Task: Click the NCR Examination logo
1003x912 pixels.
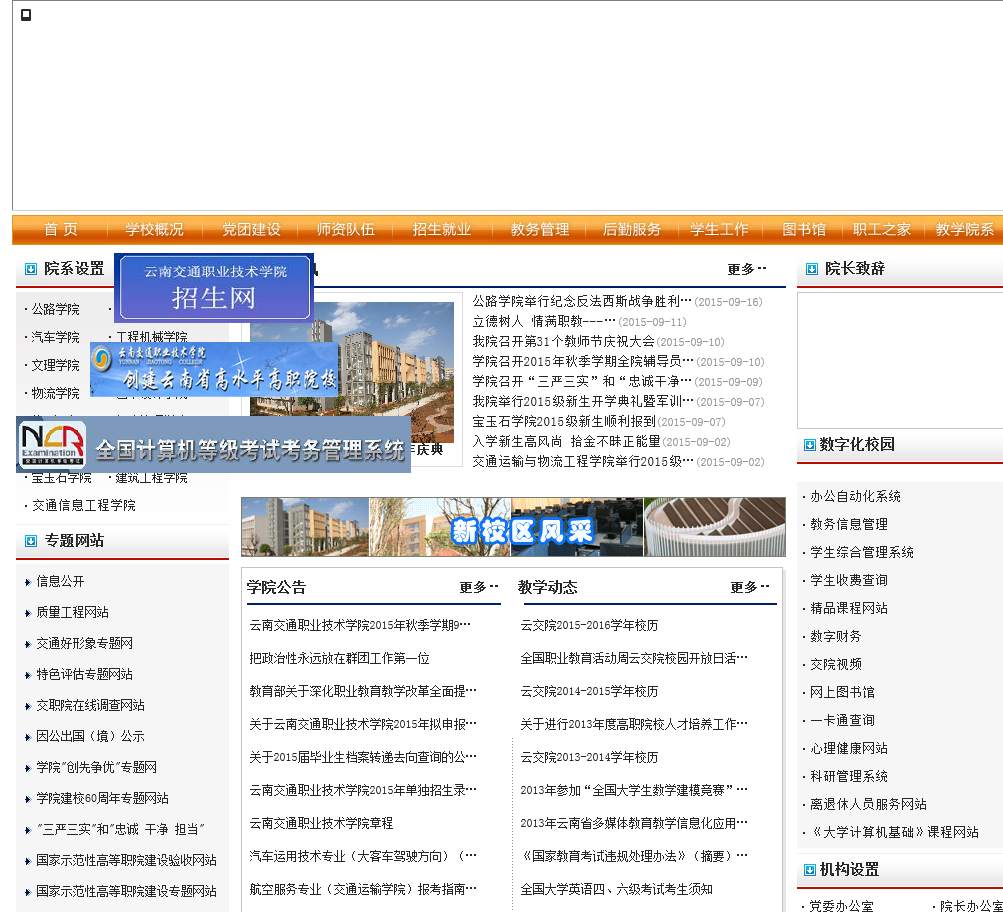Action: point(53,446)
